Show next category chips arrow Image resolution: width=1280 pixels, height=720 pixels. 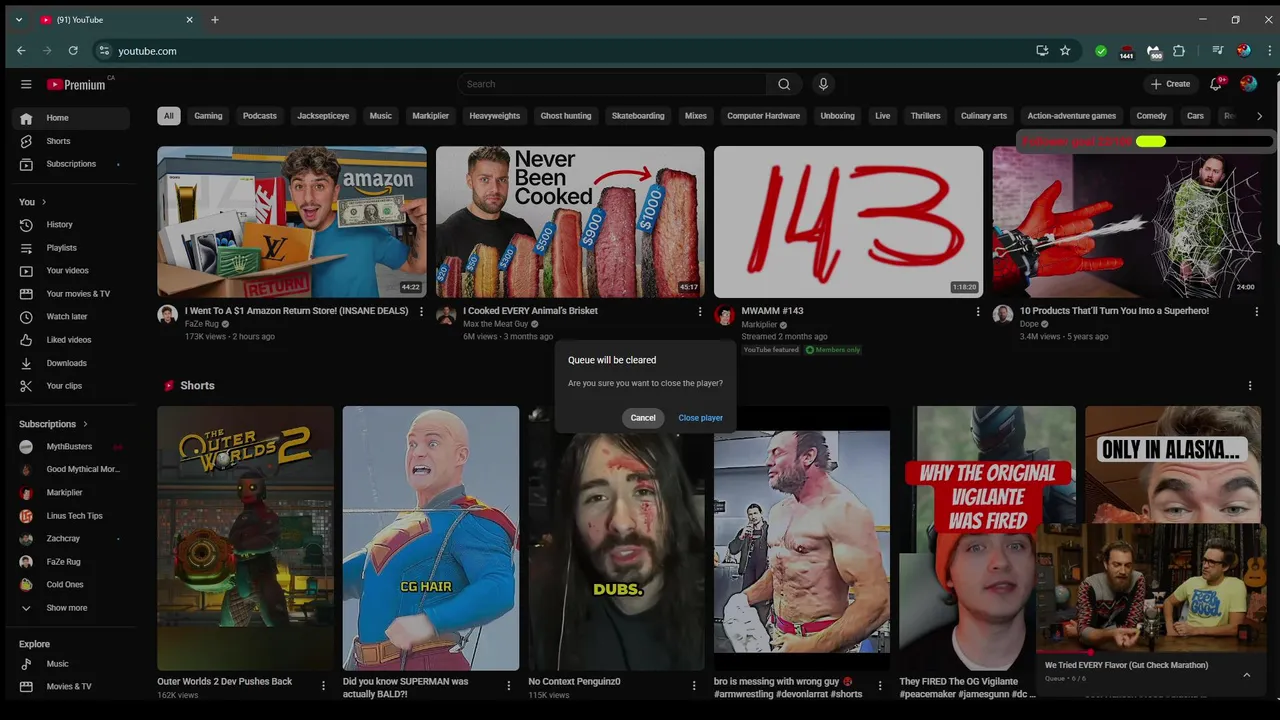[x=1259, y=116]
